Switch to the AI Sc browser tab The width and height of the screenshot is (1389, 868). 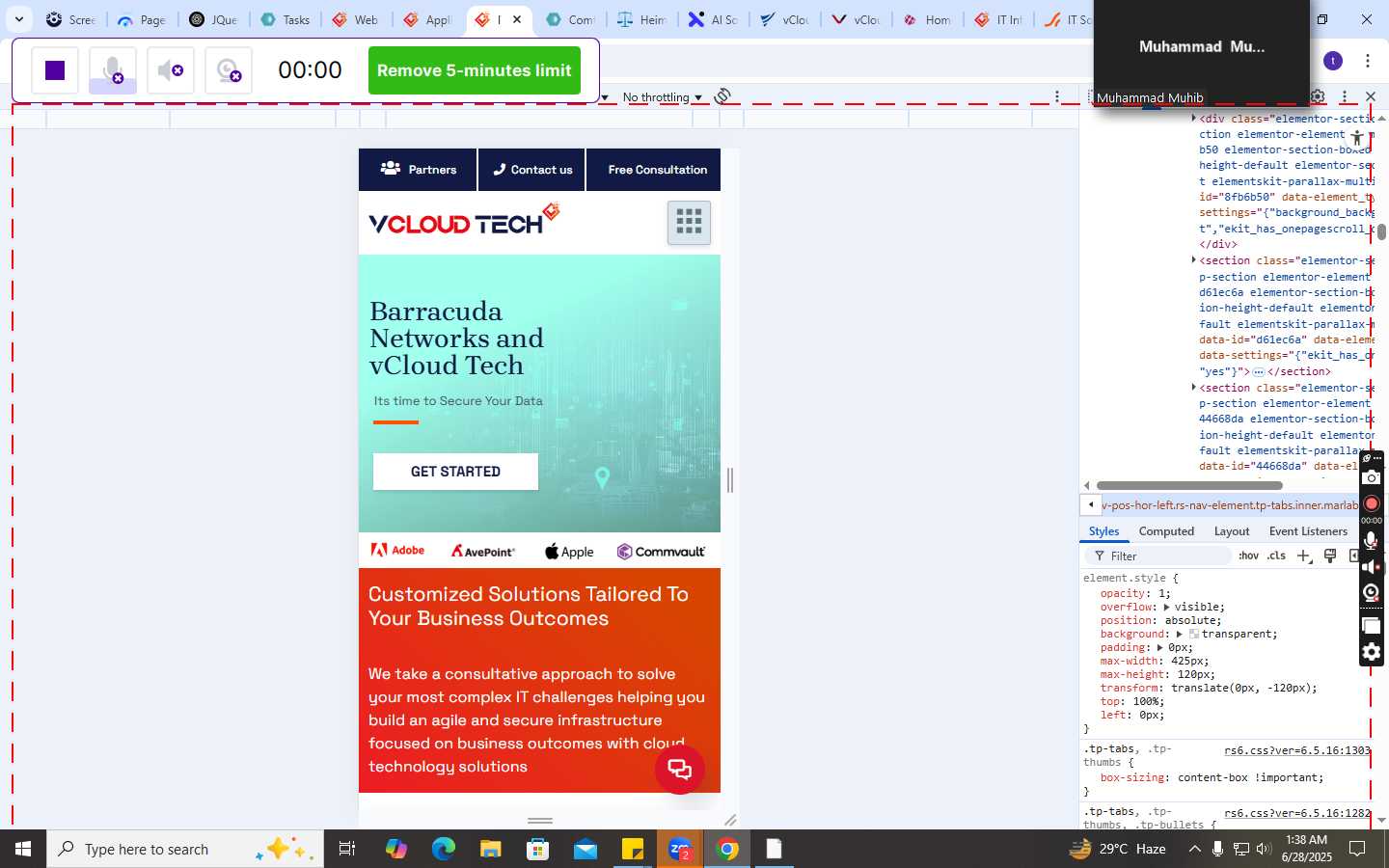coord(714,19)
